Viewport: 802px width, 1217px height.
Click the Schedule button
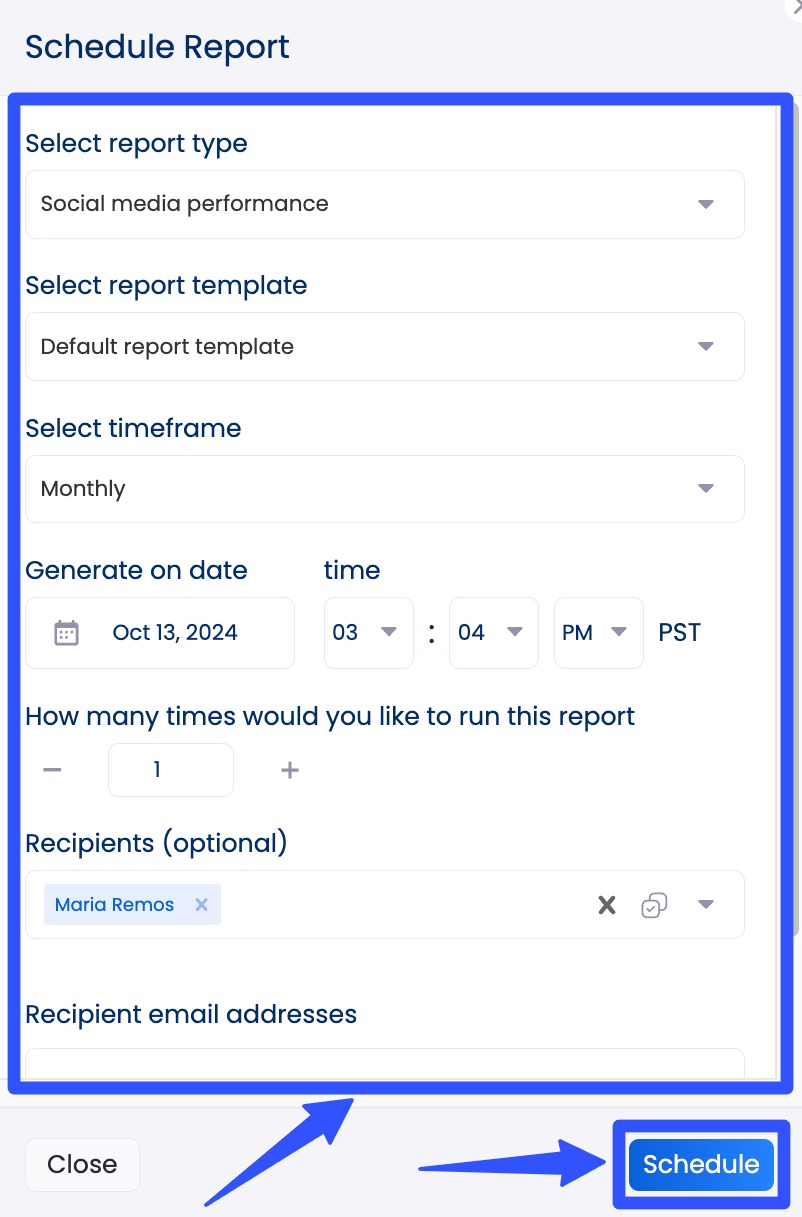[700, 1164]
